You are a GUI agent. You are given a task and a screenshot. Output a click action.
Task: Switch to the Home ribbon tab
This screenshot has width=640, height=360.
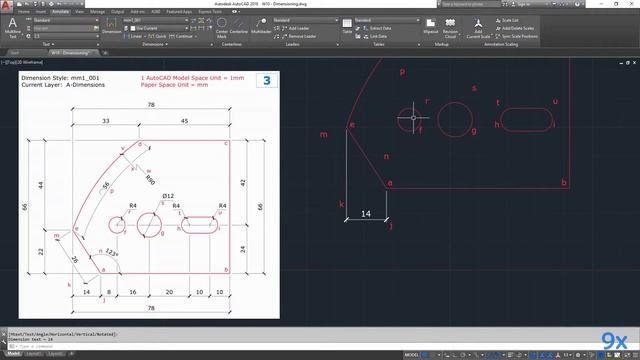[24, 12]
